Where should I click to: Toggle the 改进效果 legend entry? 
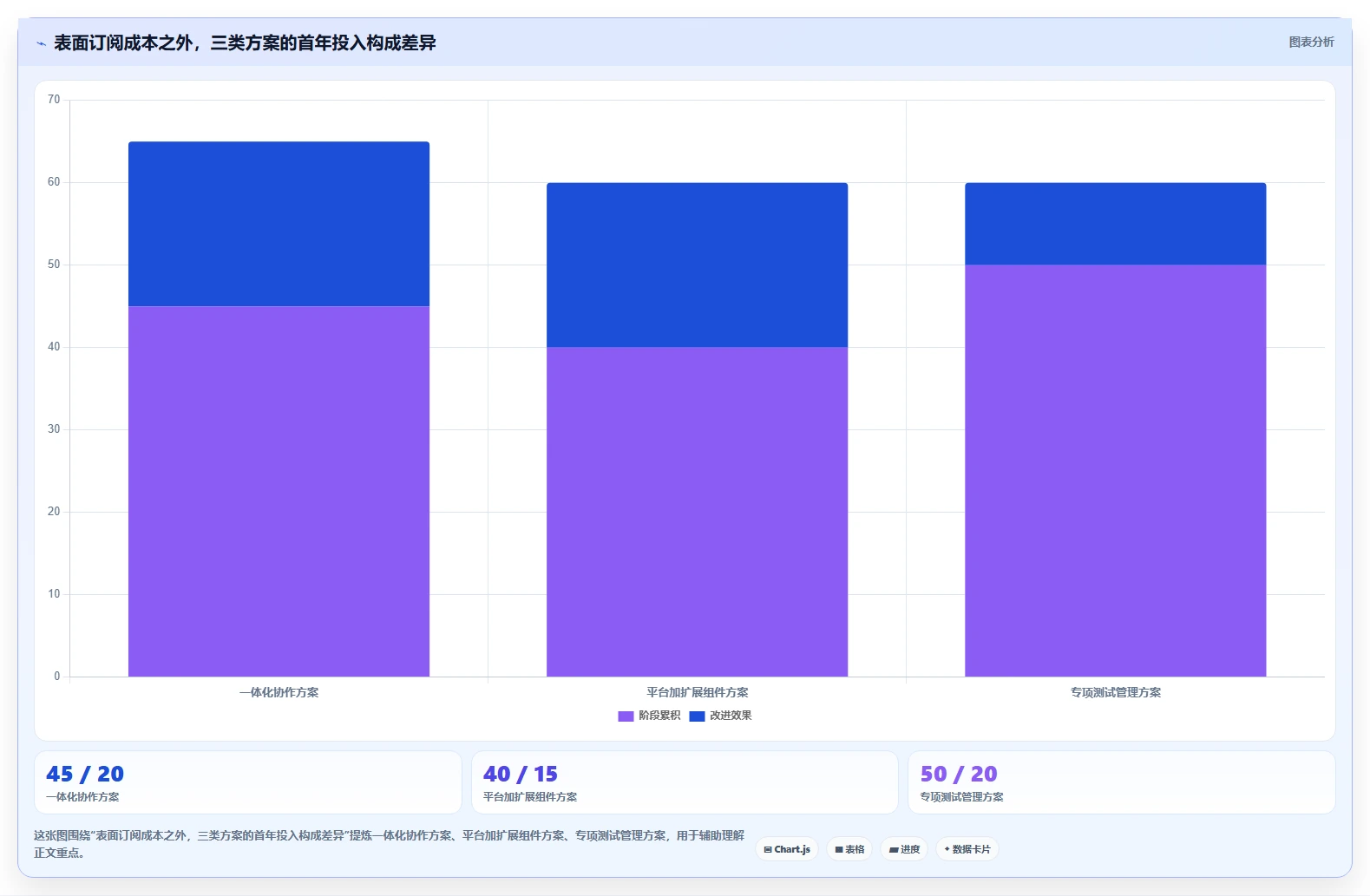pyautogui.click(x=720, y=716)
